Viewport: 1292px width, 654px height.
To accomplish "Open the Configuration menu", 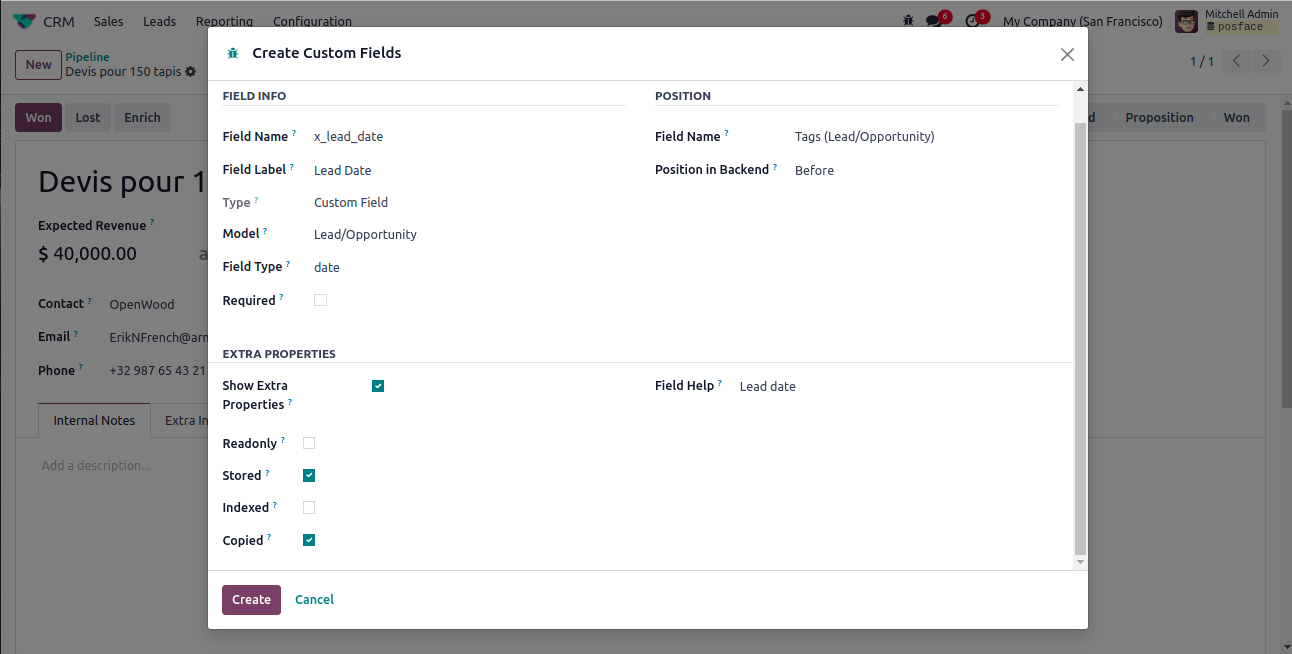I will [312, 21].
